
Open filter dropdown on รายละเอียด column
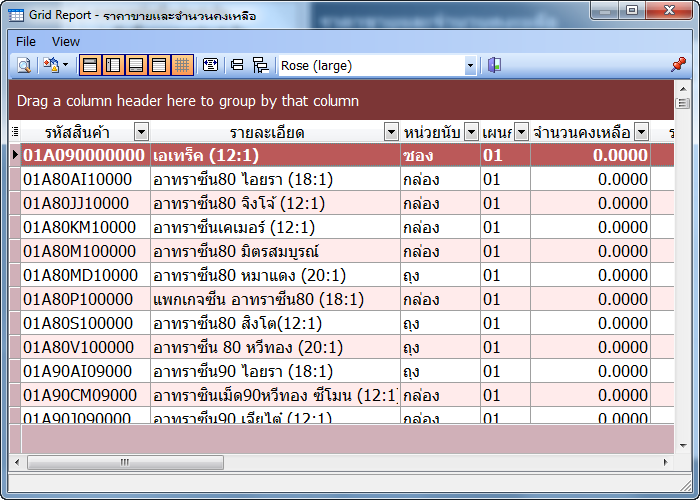pos(391,132)
